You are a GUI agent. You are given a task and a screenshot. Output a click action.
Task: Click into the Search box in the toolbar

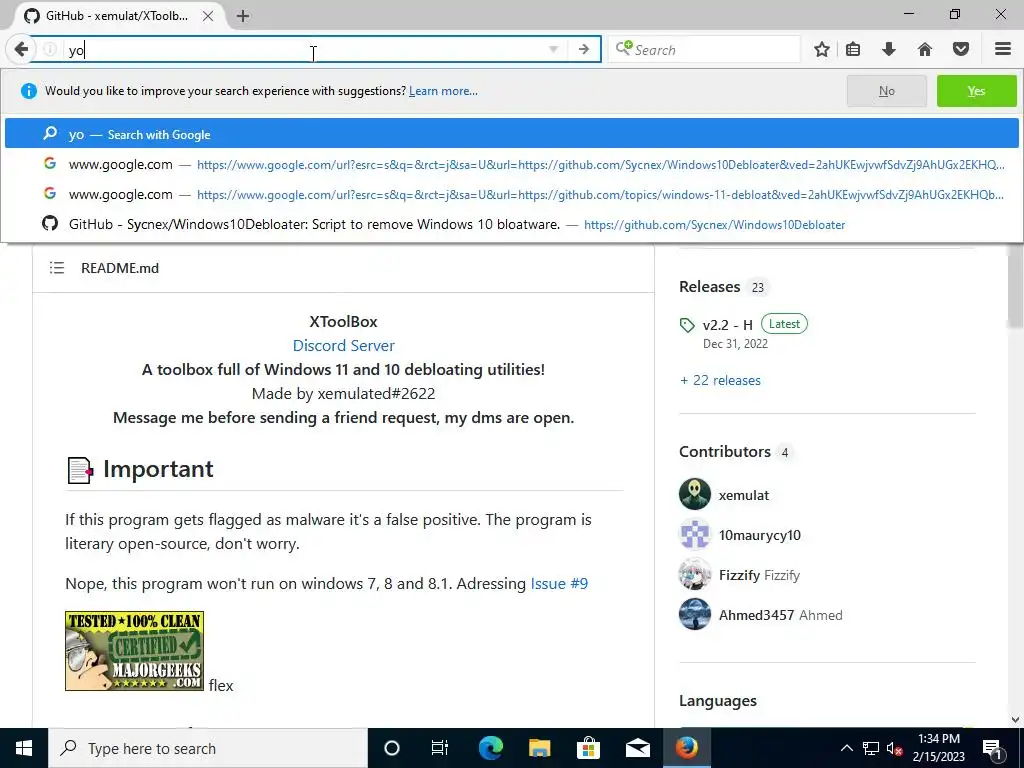(704, 50)
